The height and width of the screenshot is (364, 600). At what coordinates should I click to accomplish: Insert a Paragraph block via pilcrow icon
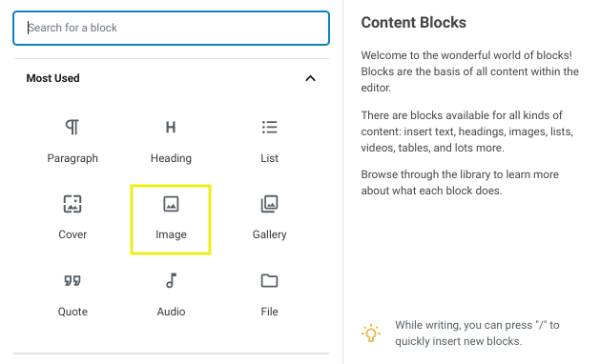tap(72, 127)
